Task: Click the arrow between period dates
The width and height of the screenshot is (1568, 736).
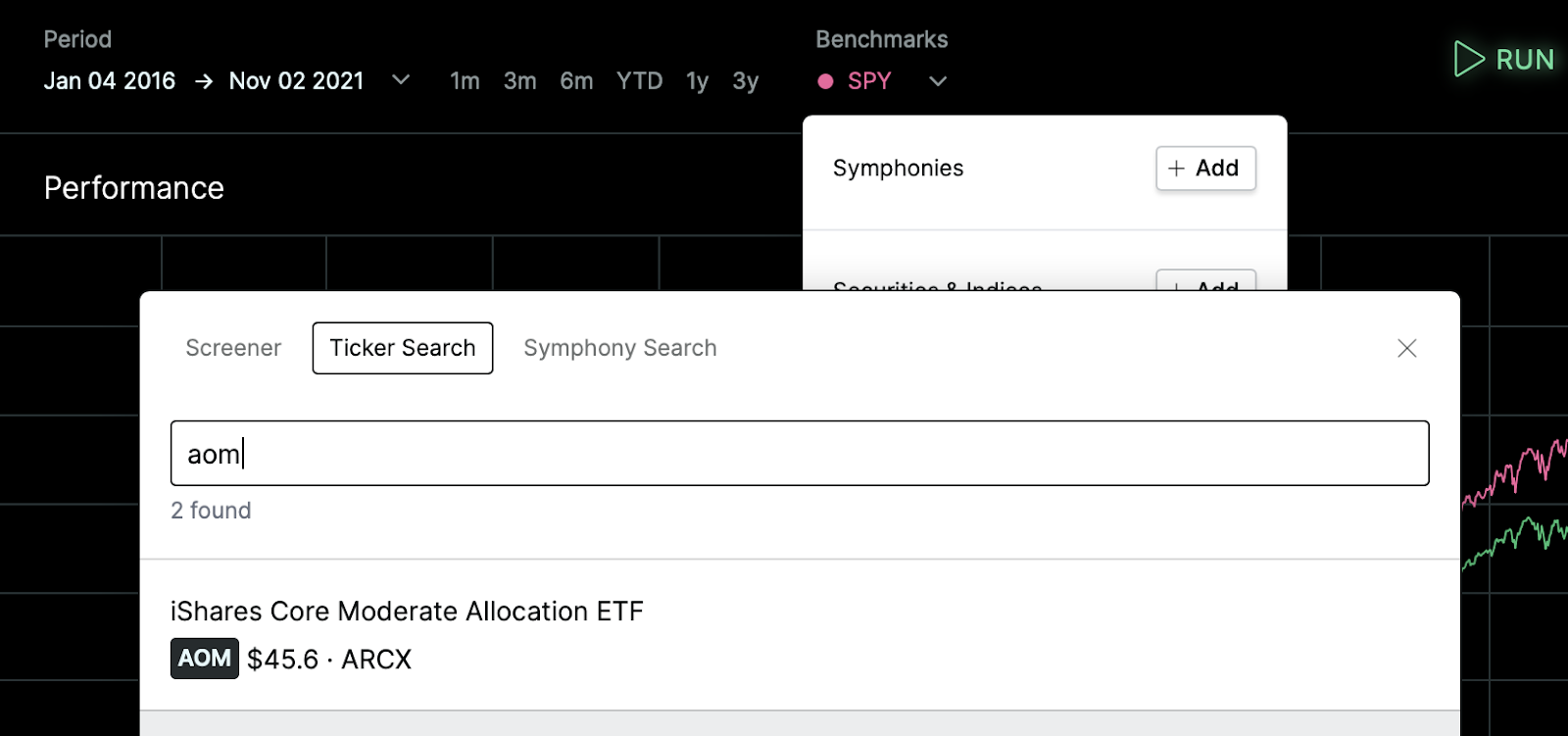Action: click(204, 81)
